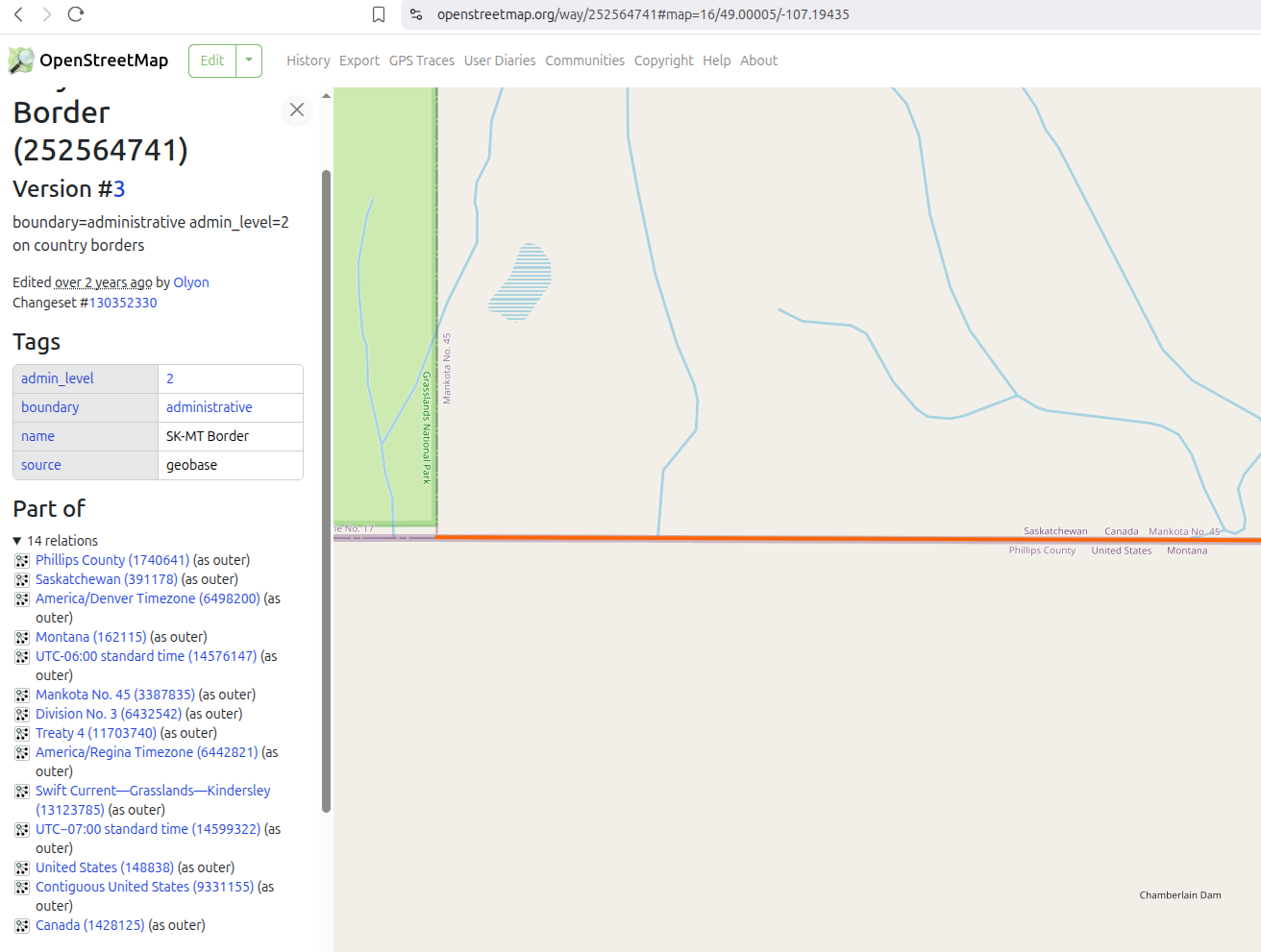Open version #3 link

point(119,189)
